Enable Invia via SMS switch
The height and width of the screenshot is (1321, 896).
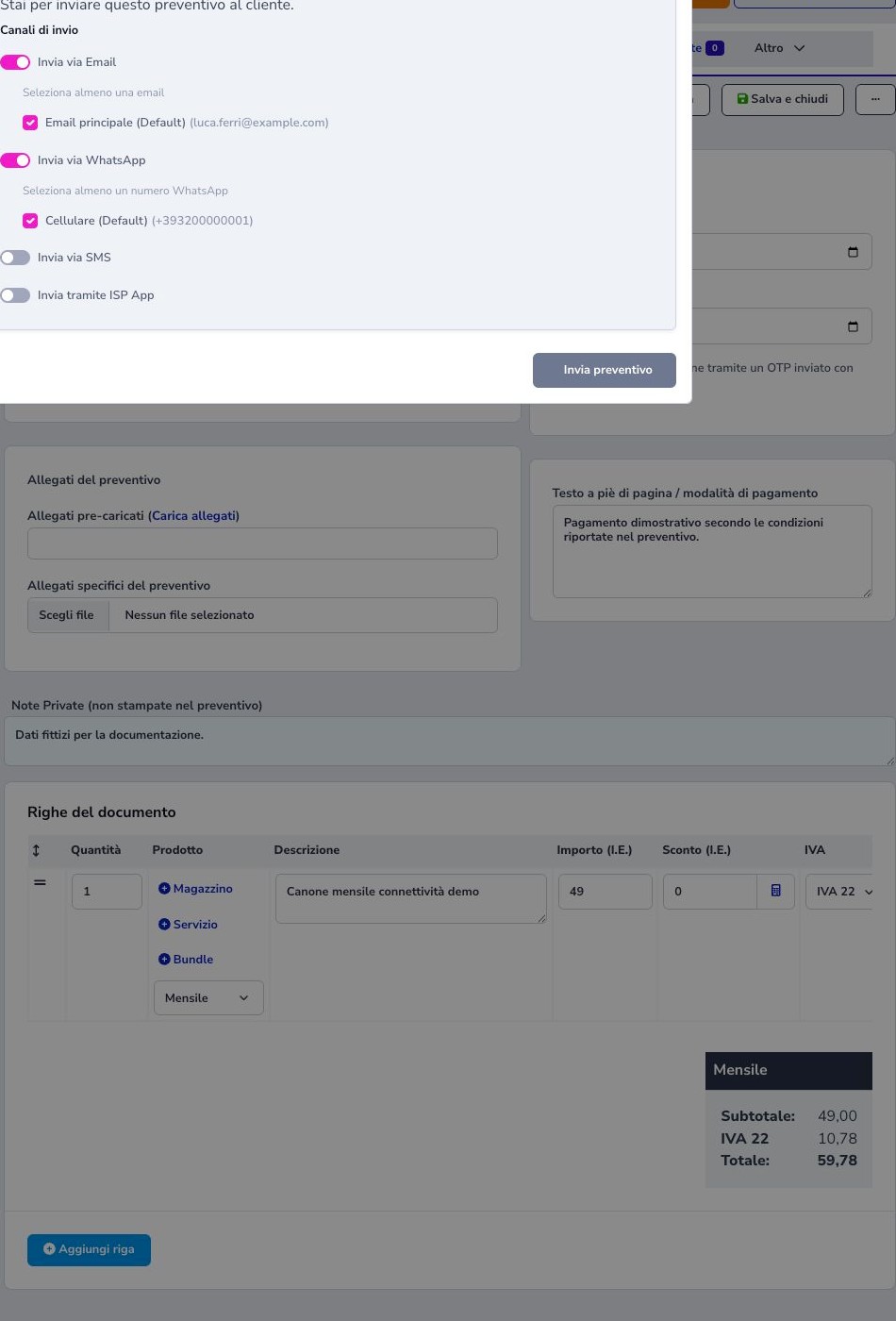15,258
